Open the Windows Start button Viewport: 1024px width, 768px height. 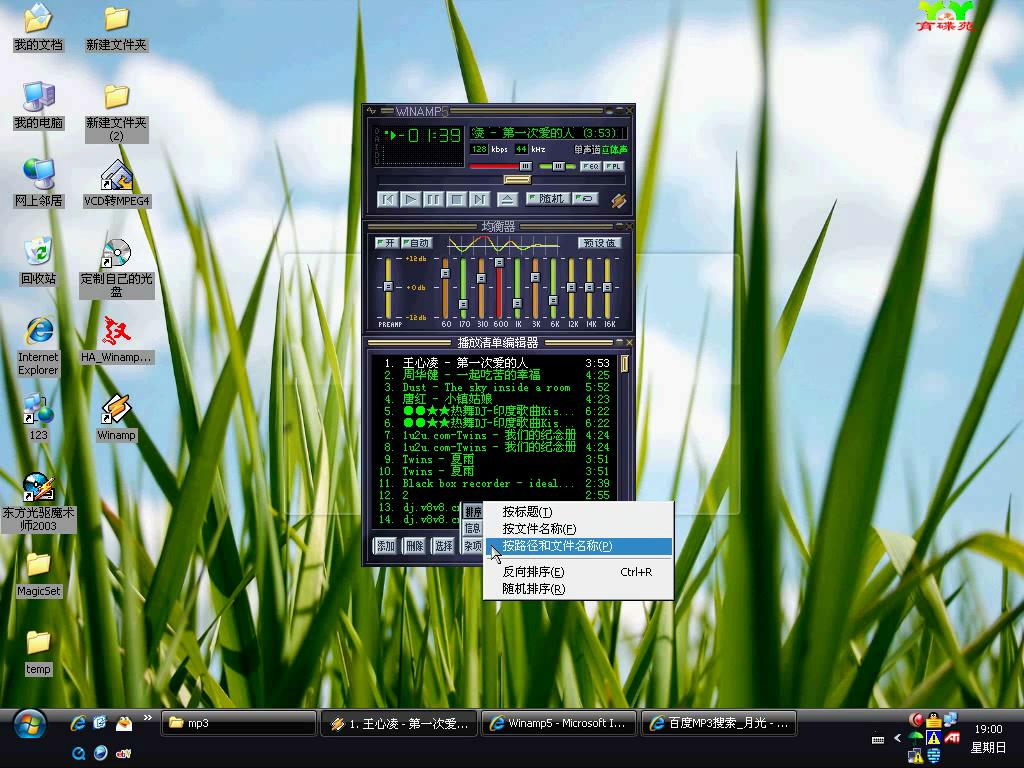[29, 725]
